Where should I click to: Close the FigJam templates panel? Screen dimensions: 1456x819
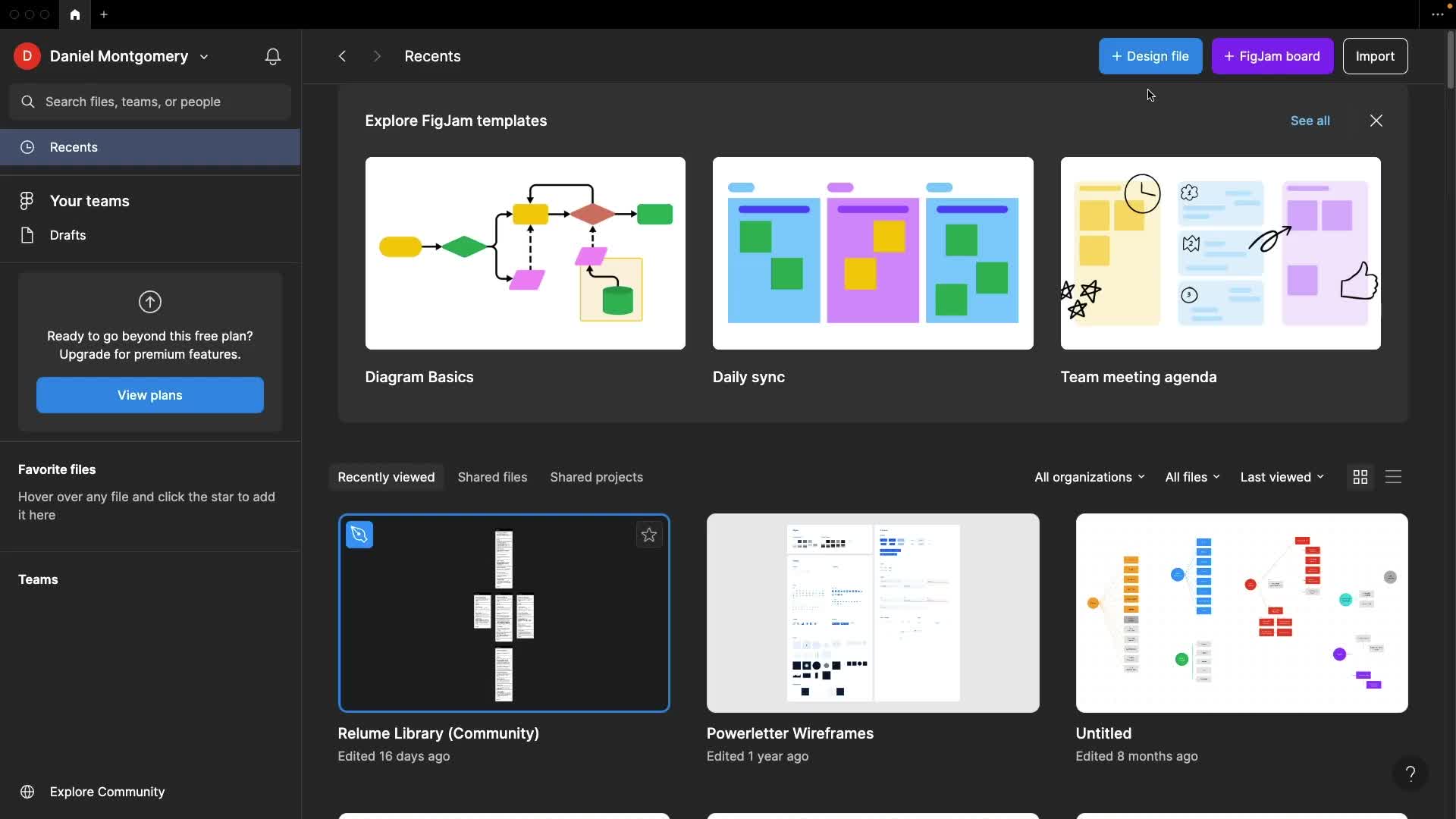point(1376,121)
